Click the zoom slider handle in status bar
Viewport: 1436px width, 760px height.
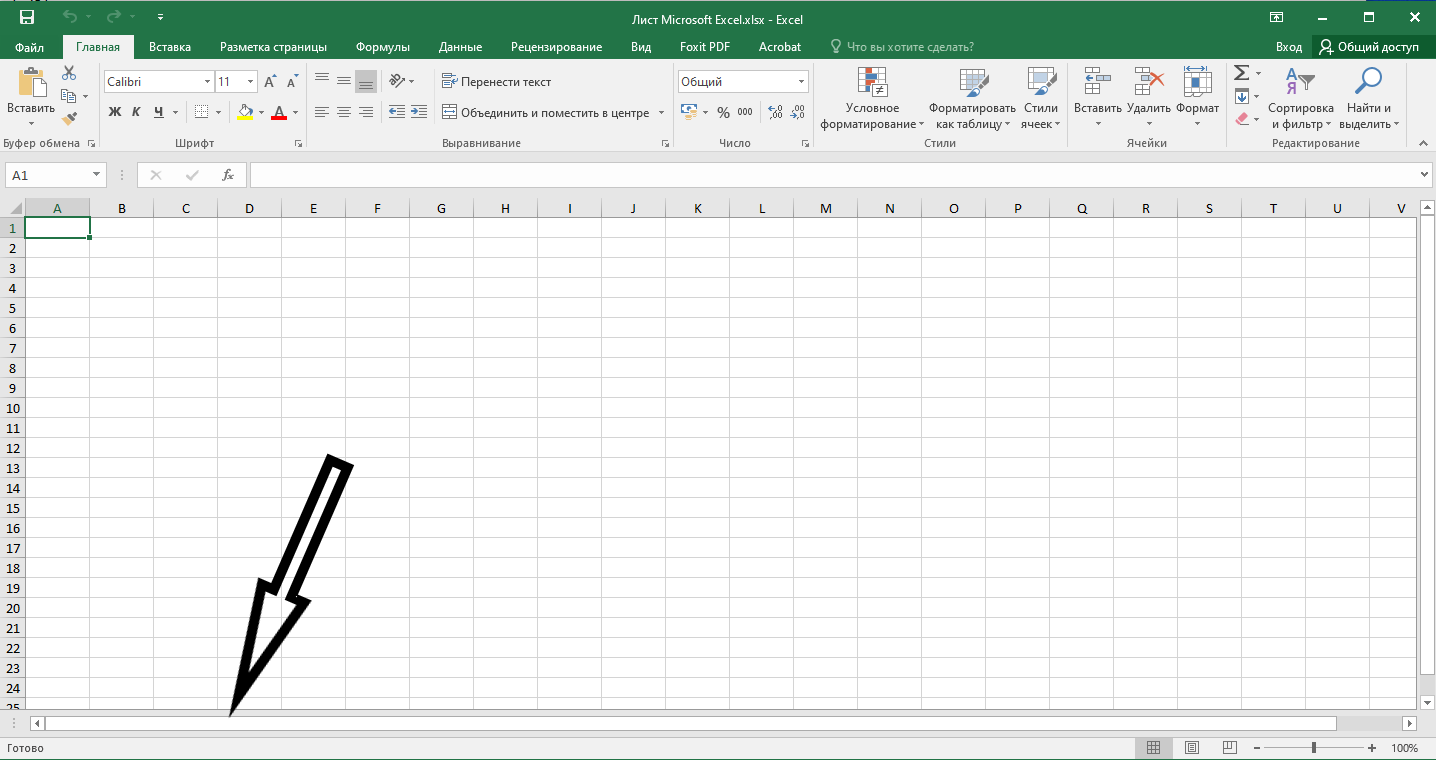tap(1313, 748)
